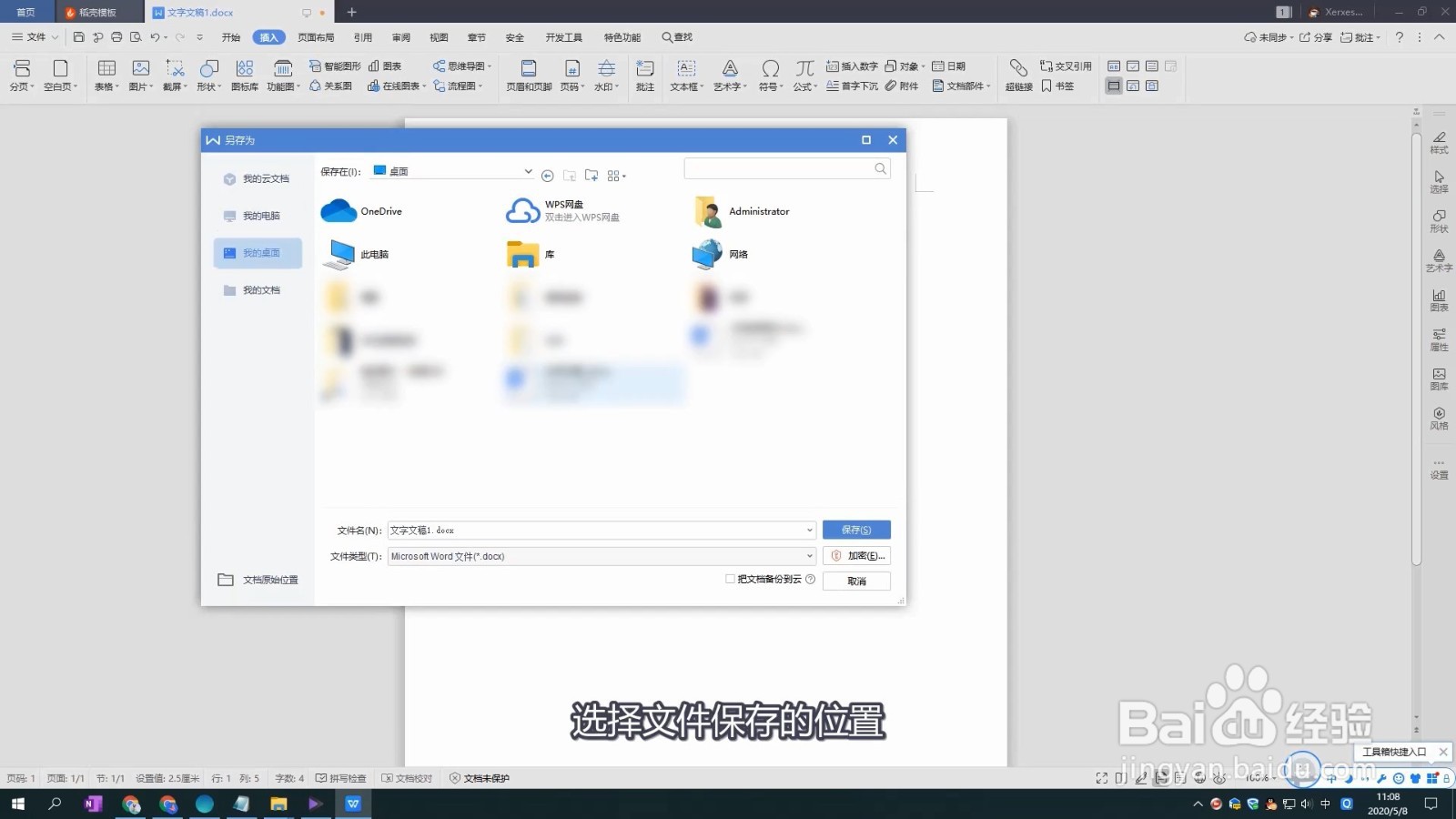Open the 页面布局 ribbon tab
Screen dimensions: 1456x819
[x=314, y=37]
